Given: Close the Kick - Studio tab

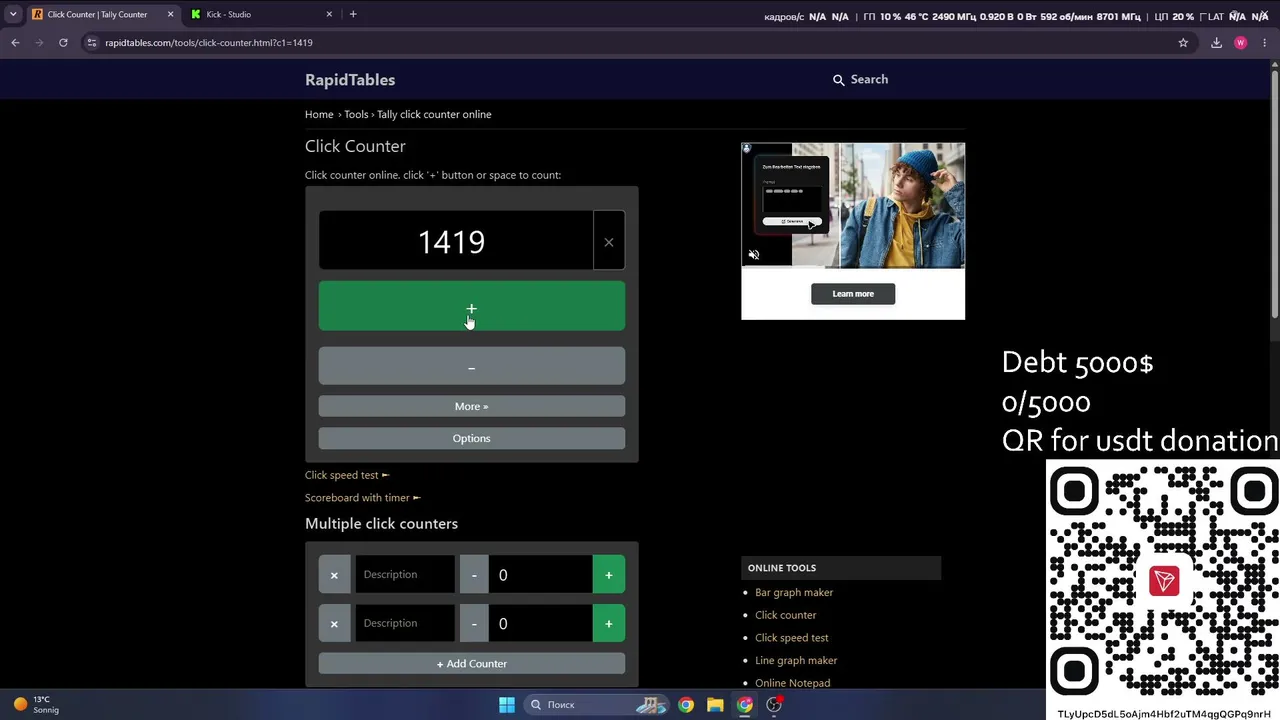Looking at the screenshot, I should [329, 14].
